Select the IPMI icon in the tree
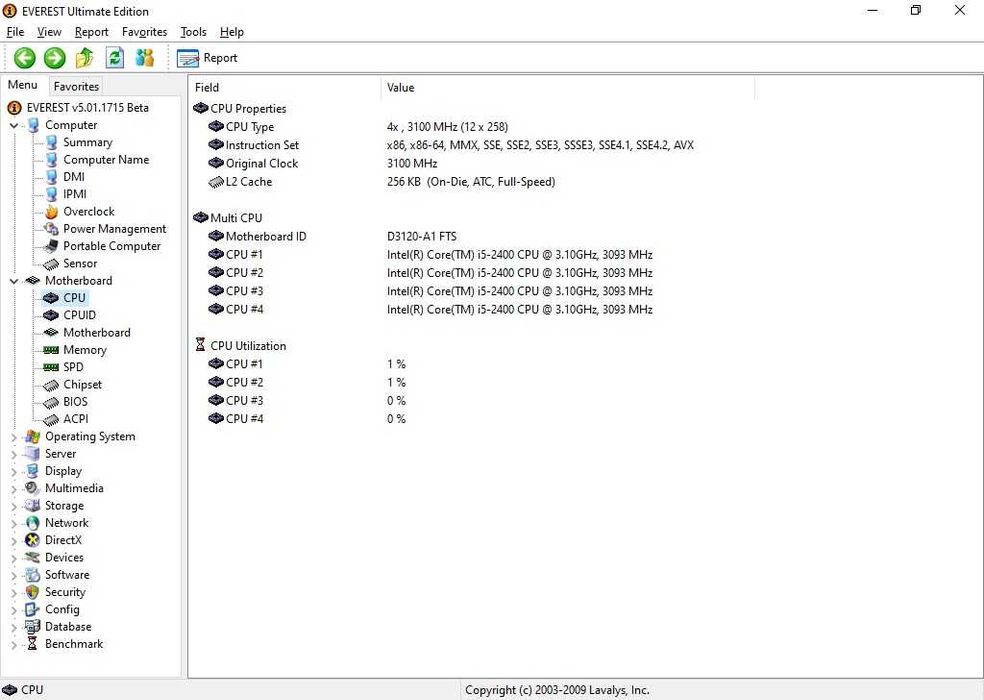The width and height of the screenshot is (984, 700). [51, 194]
